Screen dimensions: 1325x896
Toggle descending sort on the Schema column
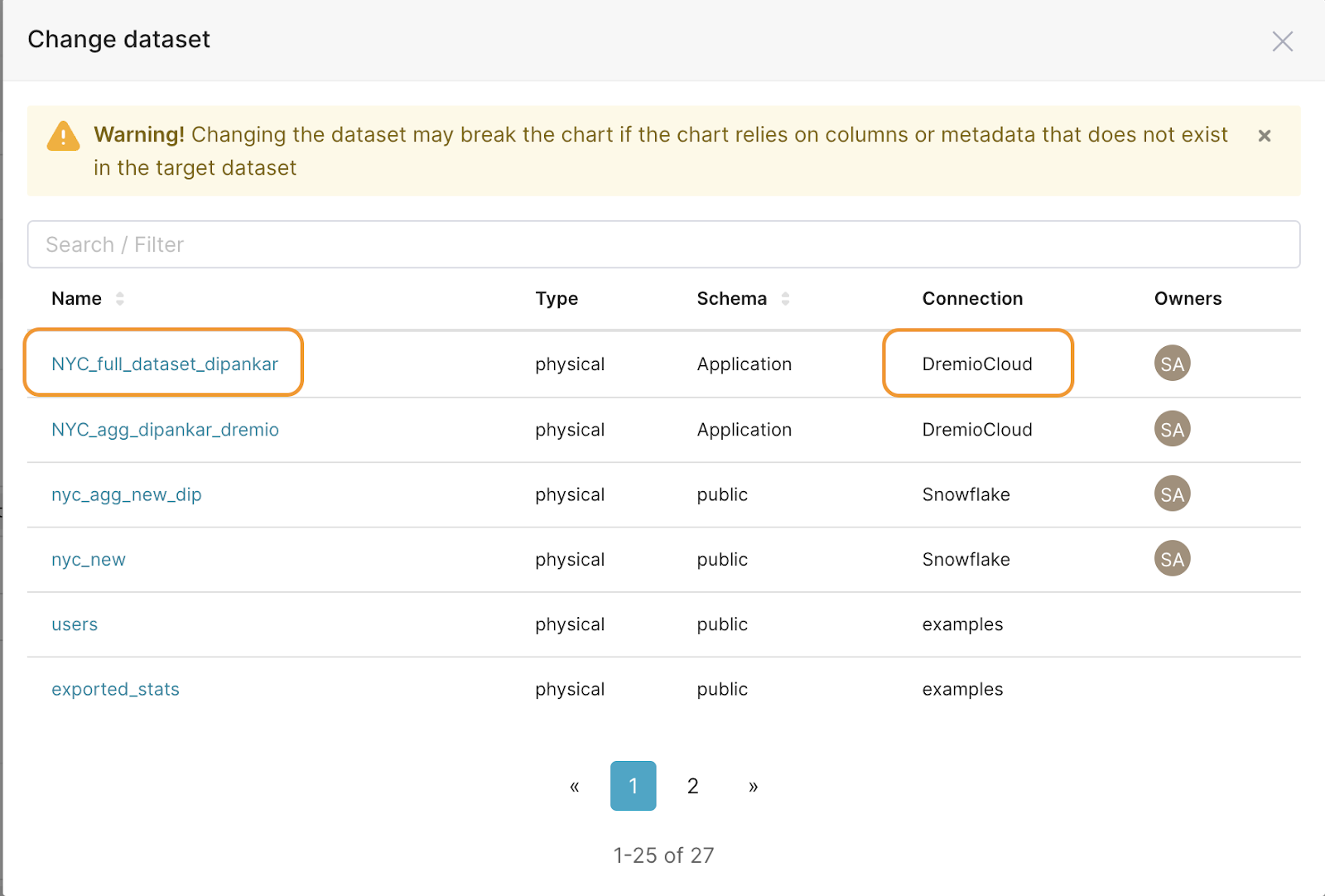tap(786, 303)
